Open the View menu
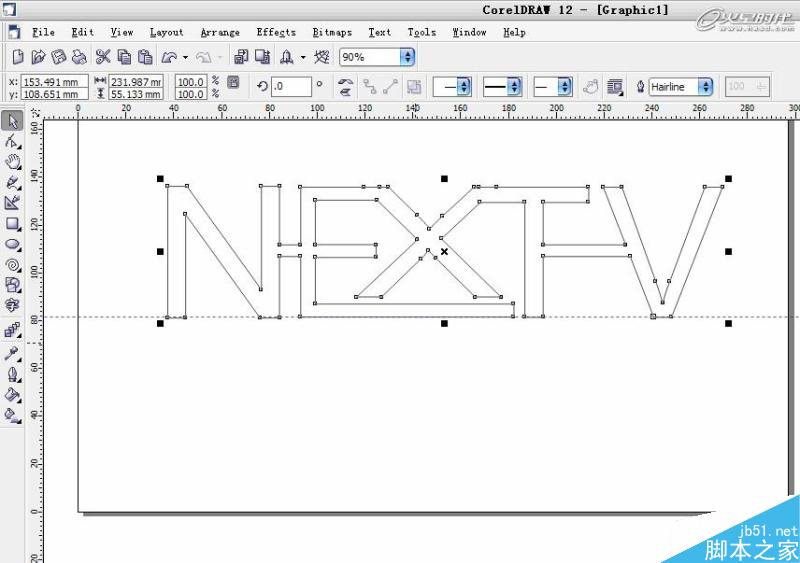 point(122,32)
